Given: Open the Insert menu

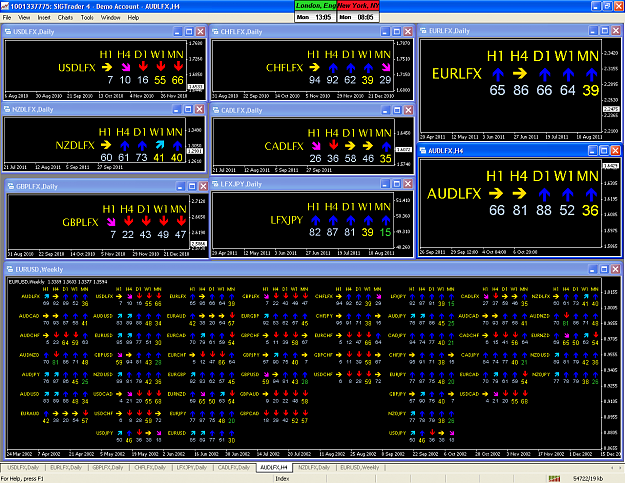Looking at the screenshot, I should pos(44,18).
